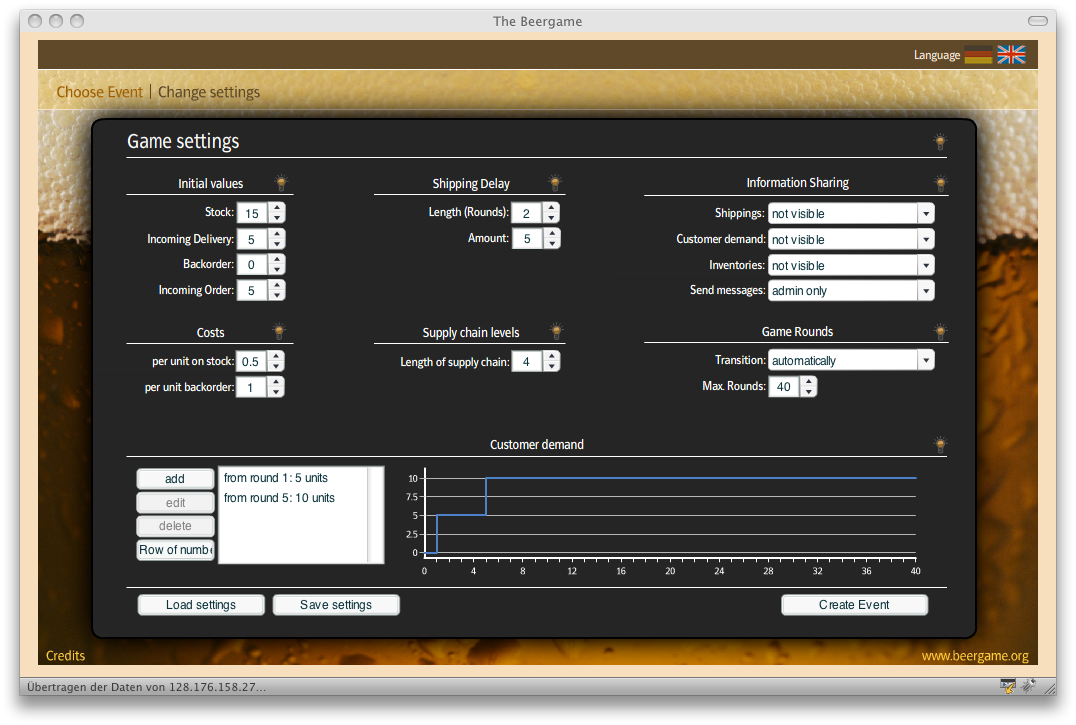
Task: Click the Backorder input field
Action: click(253, 265)
